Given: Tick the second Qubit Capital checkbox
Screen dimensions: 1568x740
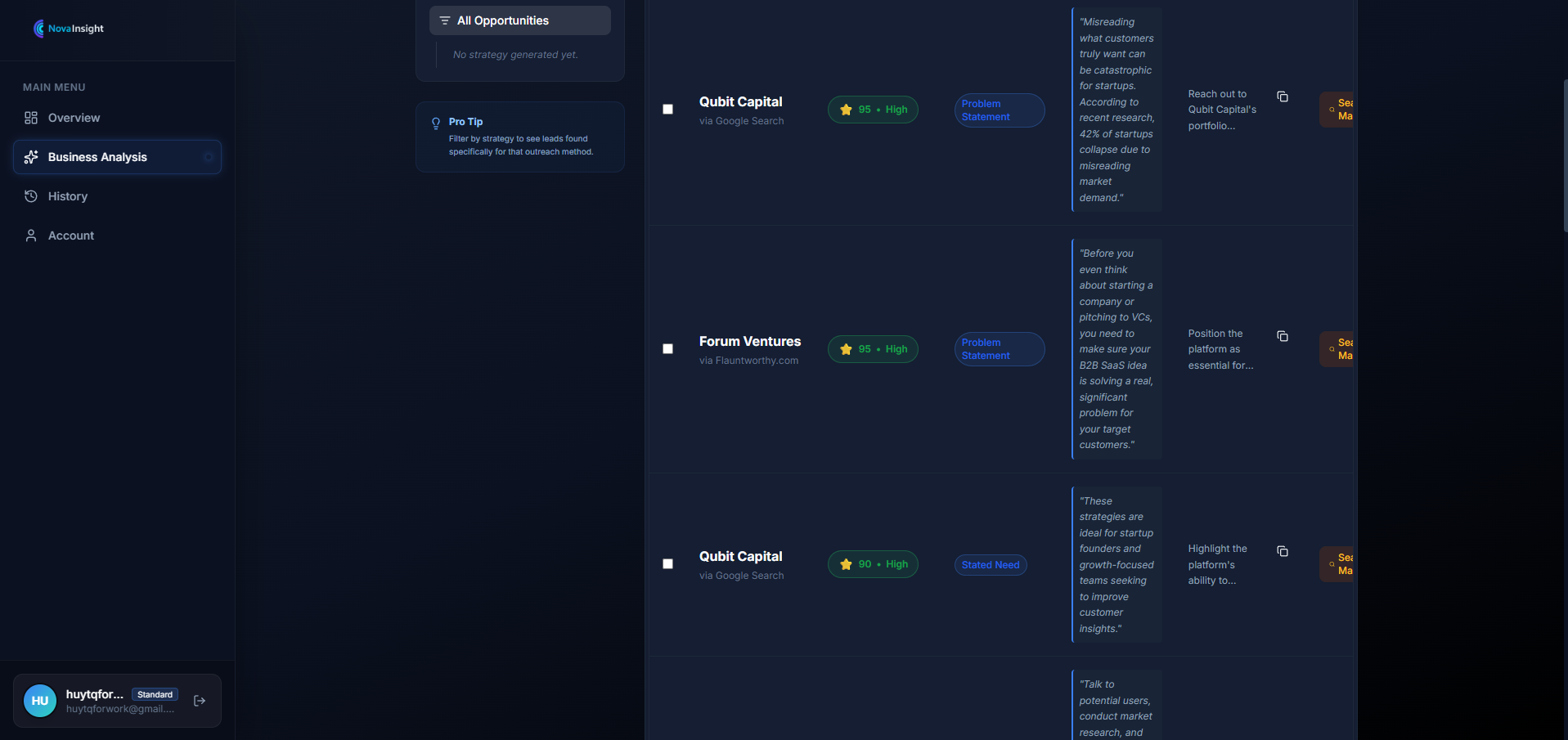Looking at the screenshot, I should click(x=667, y=563).
